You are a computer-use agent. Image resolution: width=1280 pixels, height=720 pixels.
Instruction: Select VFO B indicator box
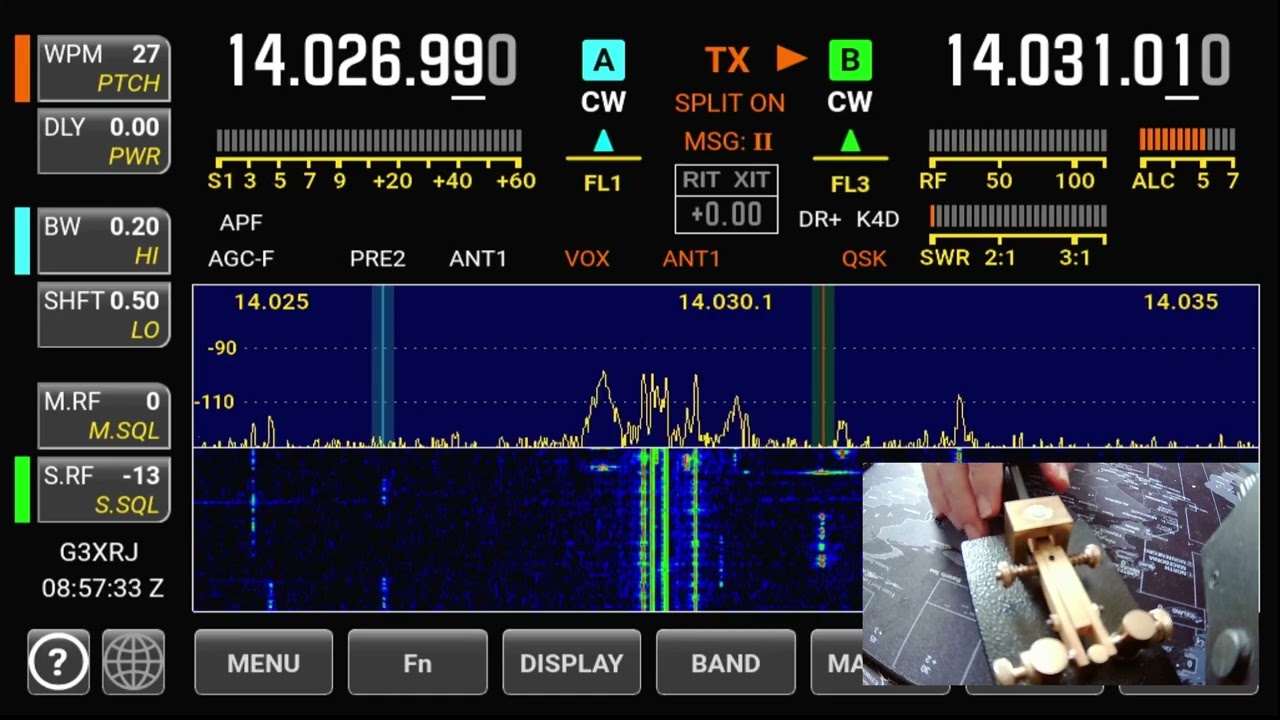tap(850, 61)
